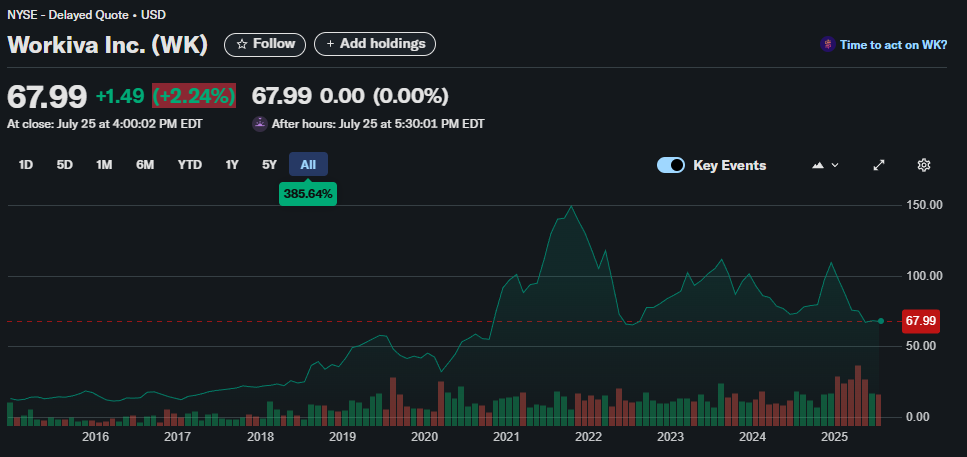Click the 100.00 y-axis label
Viewport: 967px width, 457px height.
pos(923,276)
